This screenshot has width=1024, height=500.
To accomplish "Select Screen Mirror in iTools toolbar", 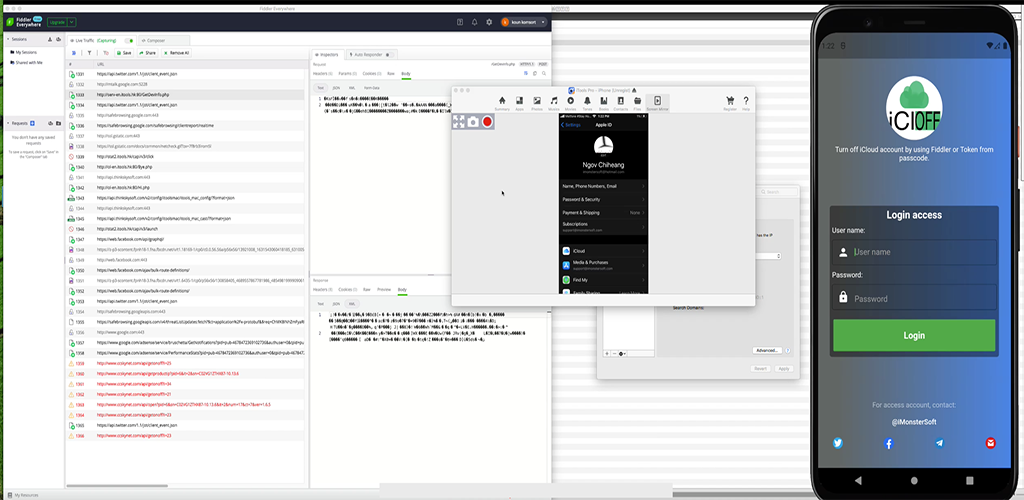I will tap(657, 103).
